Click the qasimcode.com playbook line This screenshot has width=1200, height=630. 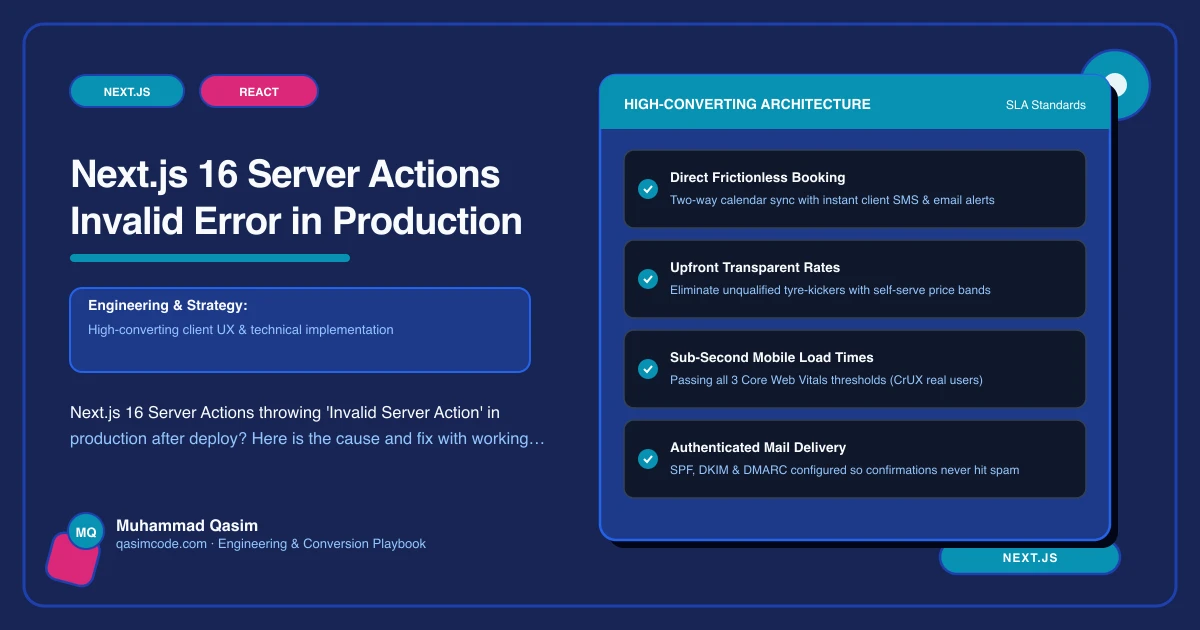tap(271, 544)
